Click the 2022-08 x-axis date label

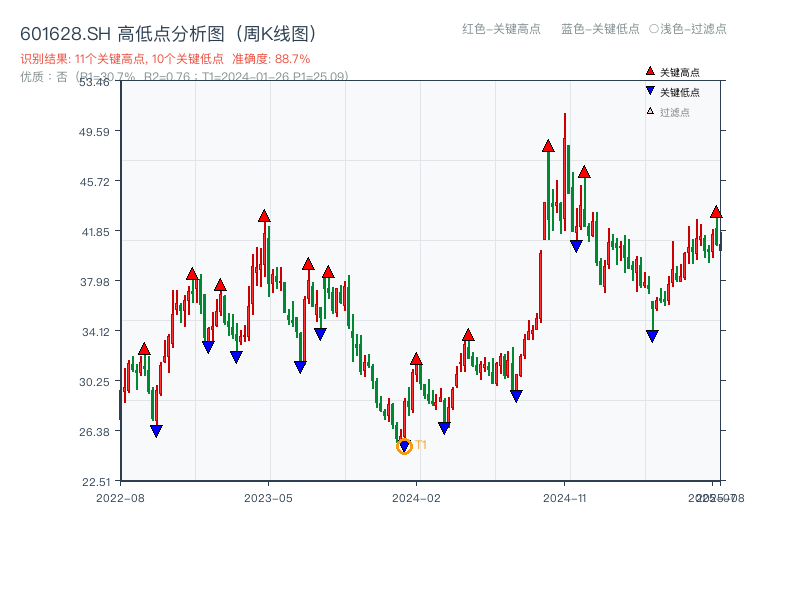[120, 498]
